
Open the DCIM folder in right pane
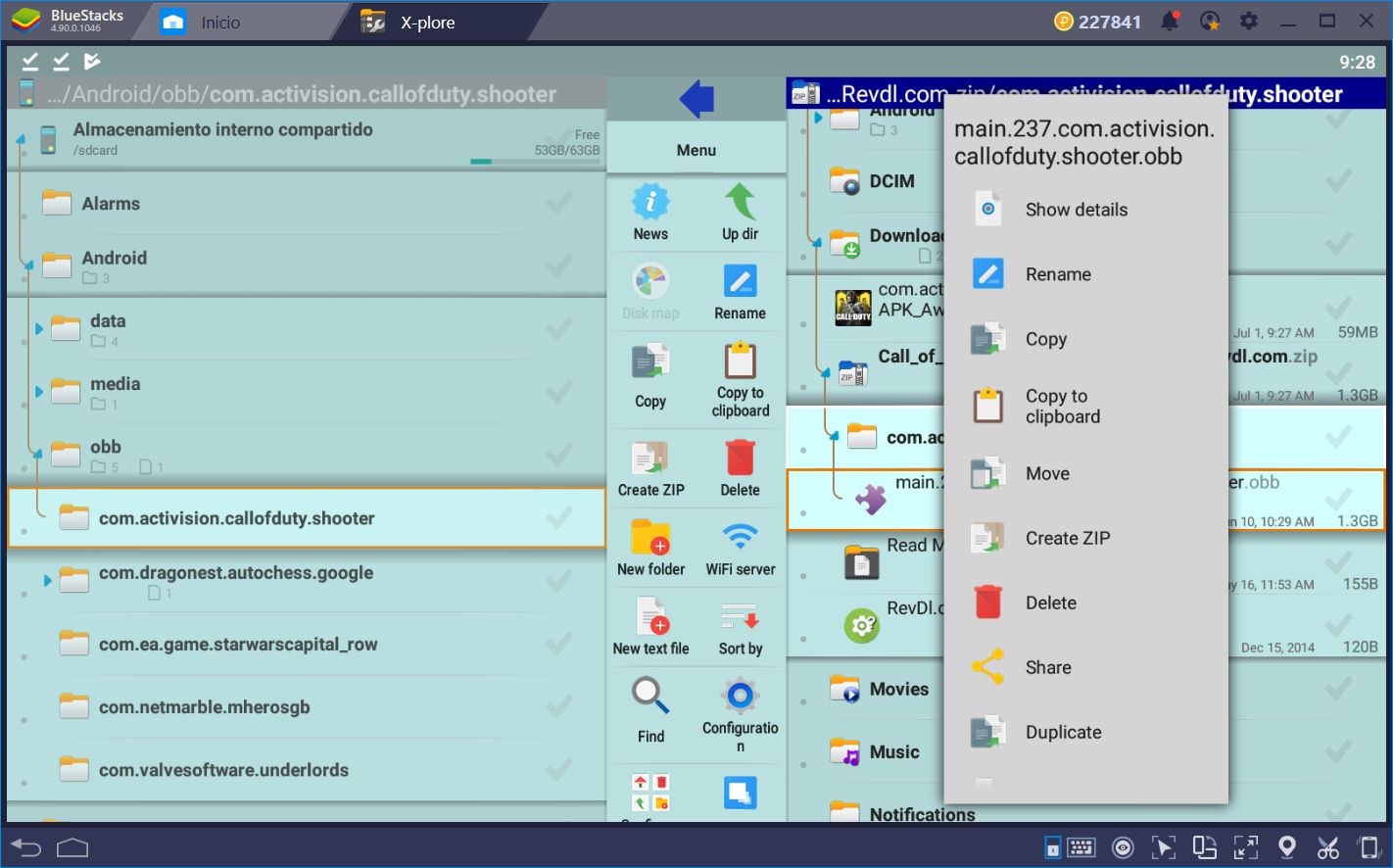[891, 181]
